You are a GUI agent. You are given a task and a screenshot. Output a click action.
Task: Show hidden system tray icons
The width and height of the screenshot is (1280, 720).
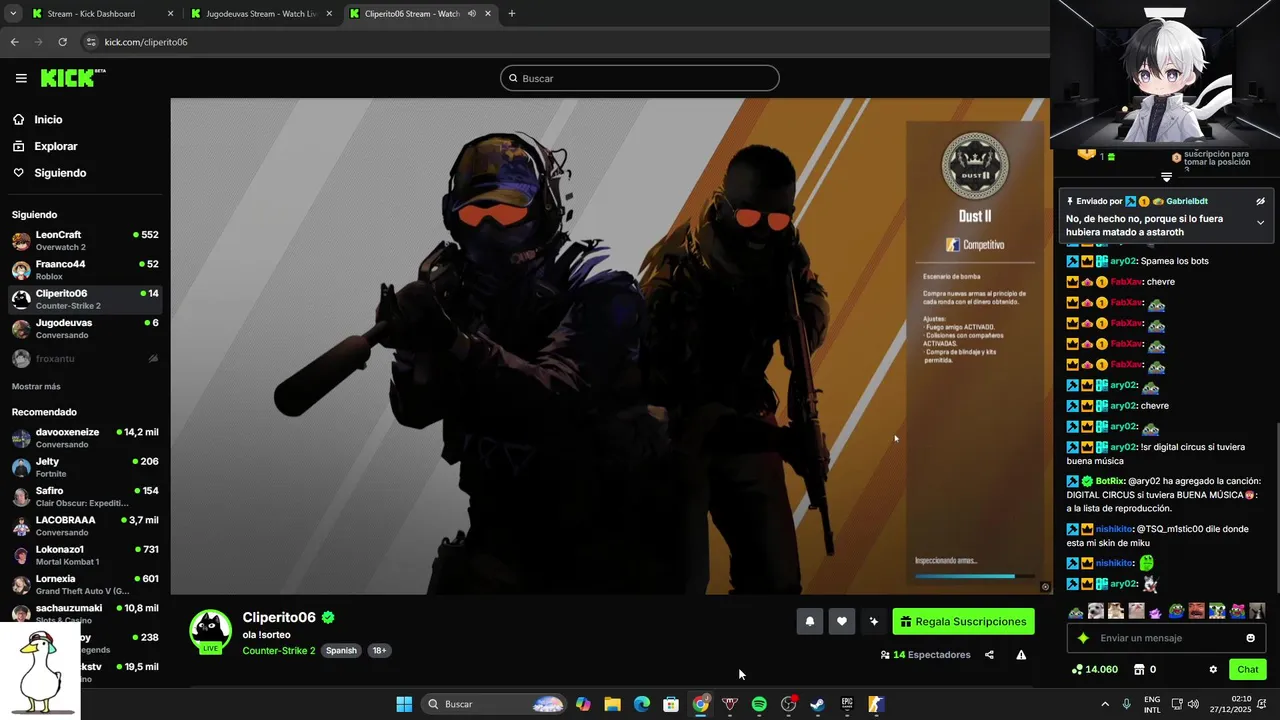tap(1103, 704)
